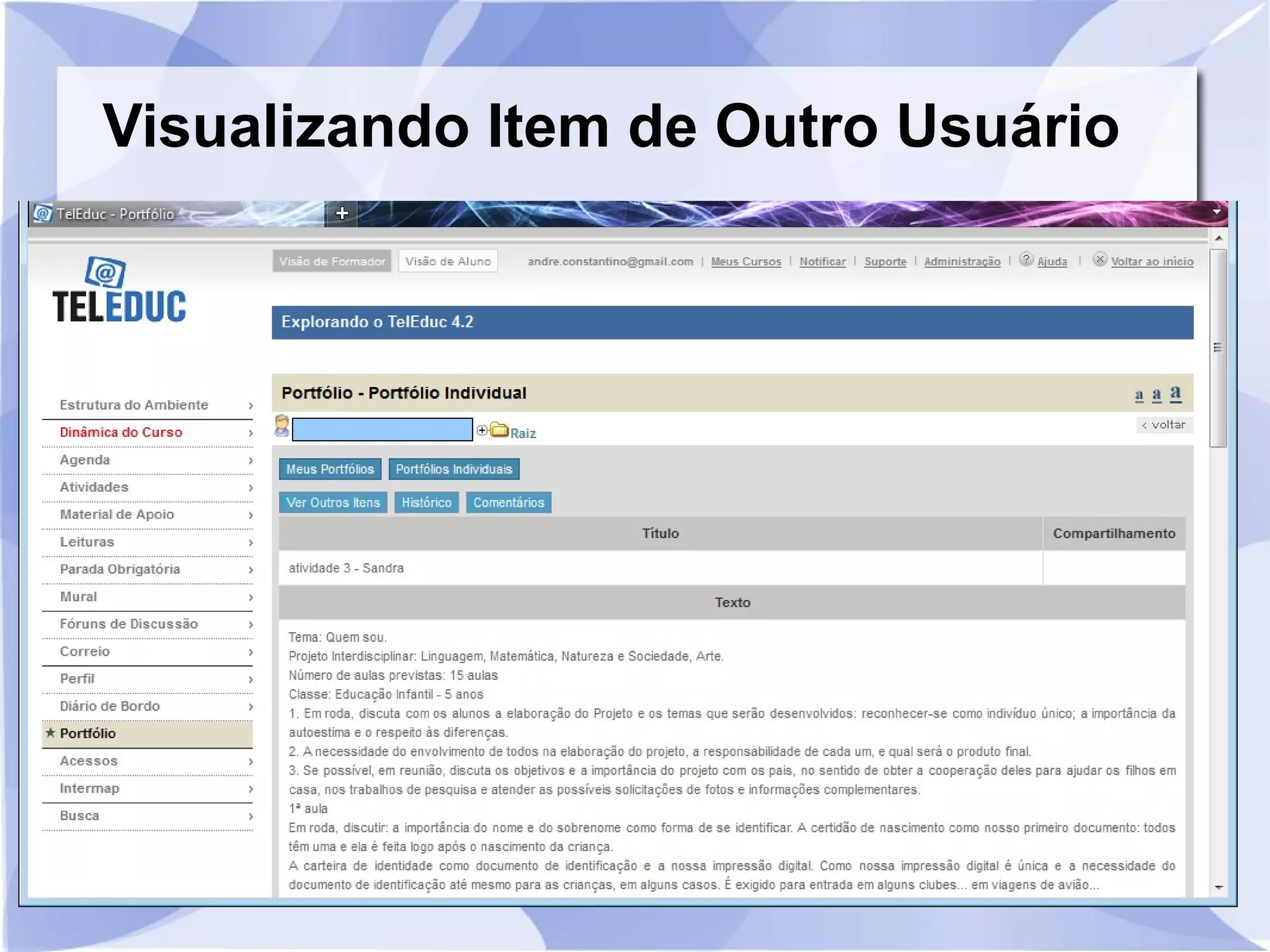Click the arrow next to Busca

(x=250, y=816)
